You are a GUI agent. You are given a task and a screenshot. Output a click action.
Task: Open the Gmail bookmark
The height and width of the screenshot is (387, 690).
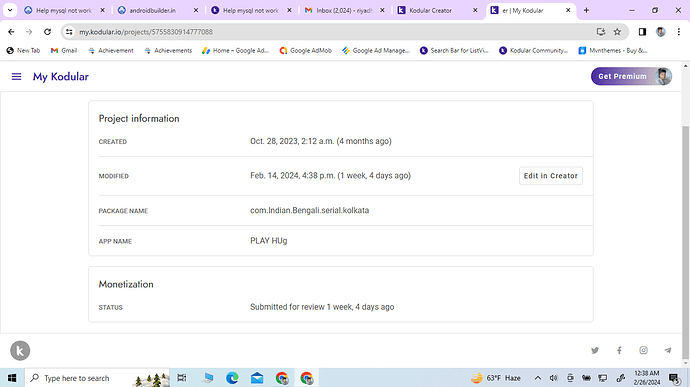[x=64, y=51]
